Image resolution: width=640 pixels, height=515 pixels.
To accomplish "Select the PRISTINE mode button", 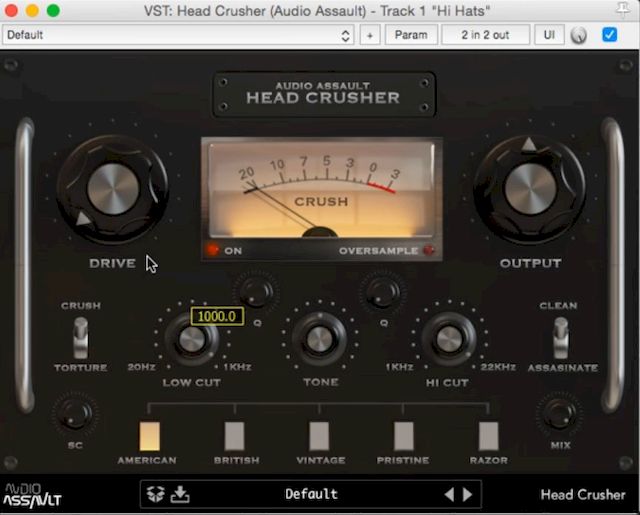I will 404,436.
